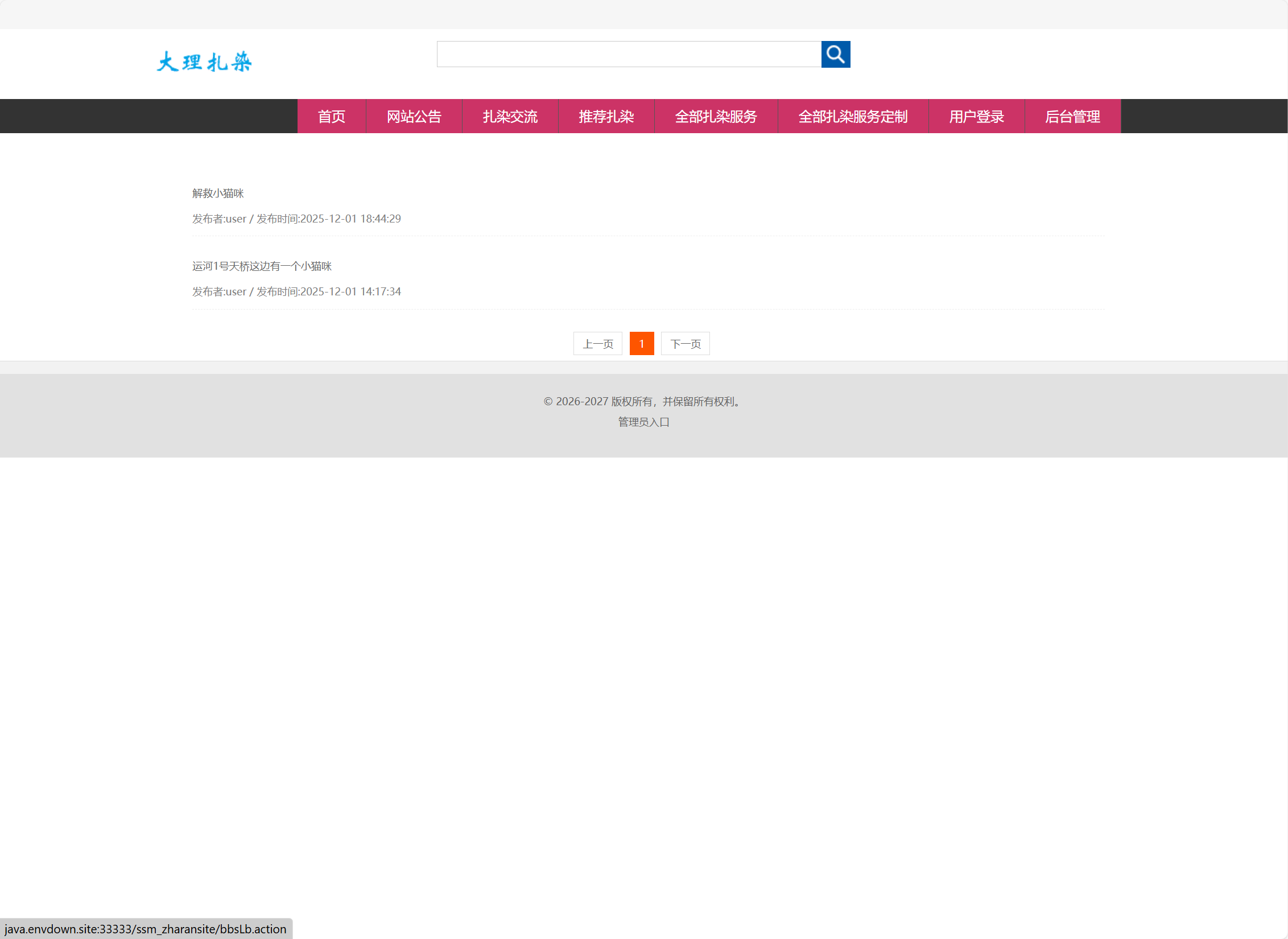Select the 推荐扎染 menu item

coord(606,117)
